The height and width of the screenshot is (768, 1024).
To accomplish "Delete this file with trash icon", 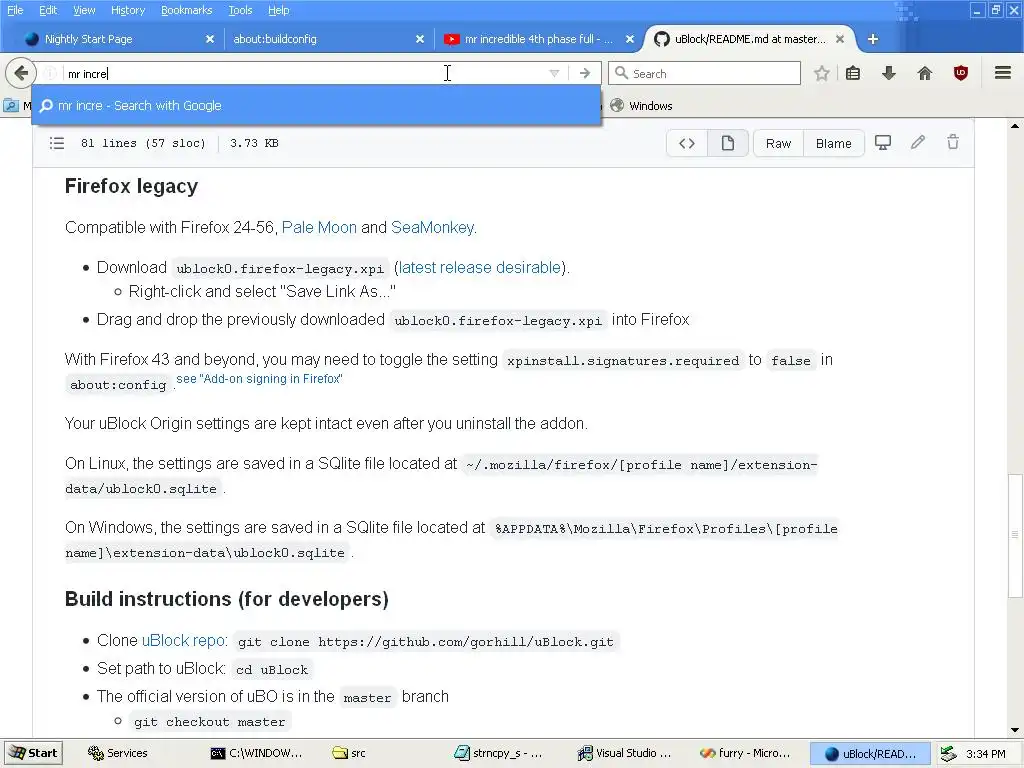I will (x=953, y=142).
